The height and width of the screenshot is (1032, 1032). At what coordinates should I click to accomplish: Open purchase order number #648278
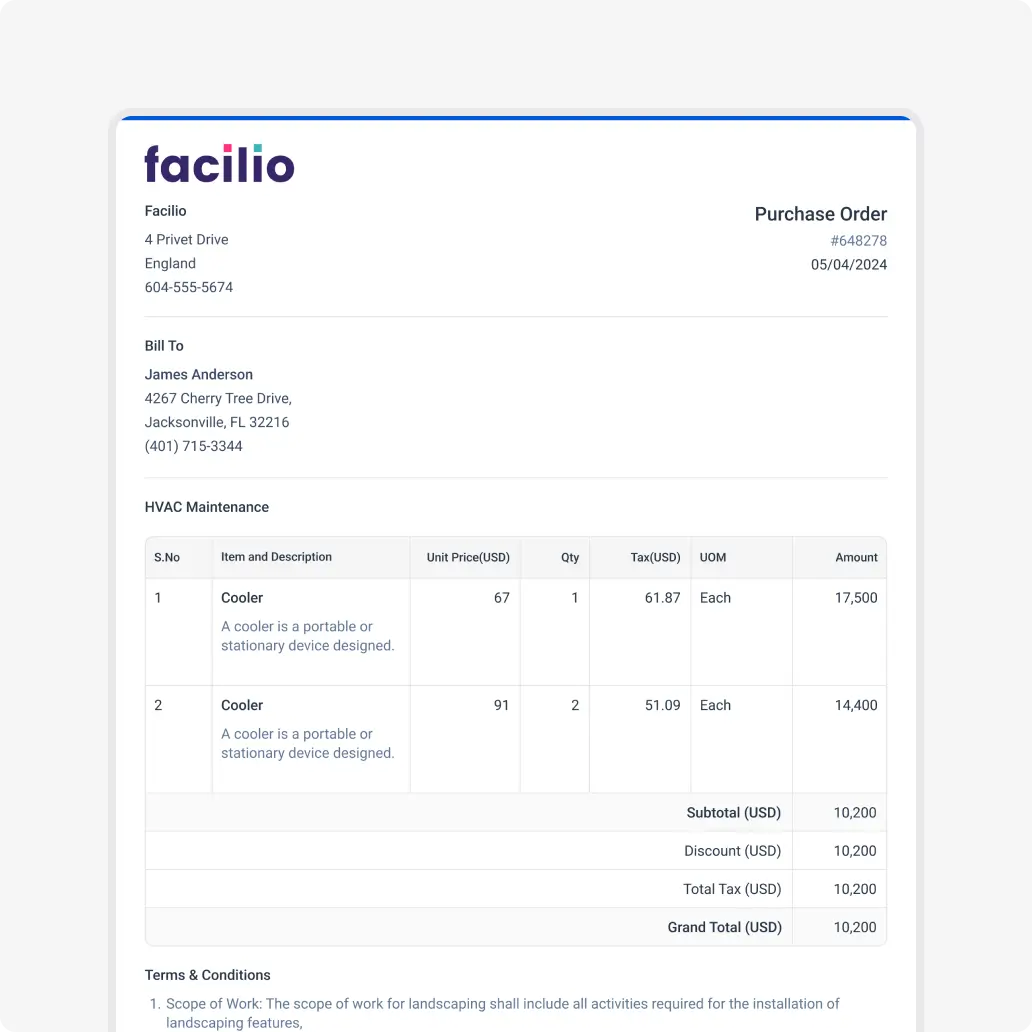point(858,241)
